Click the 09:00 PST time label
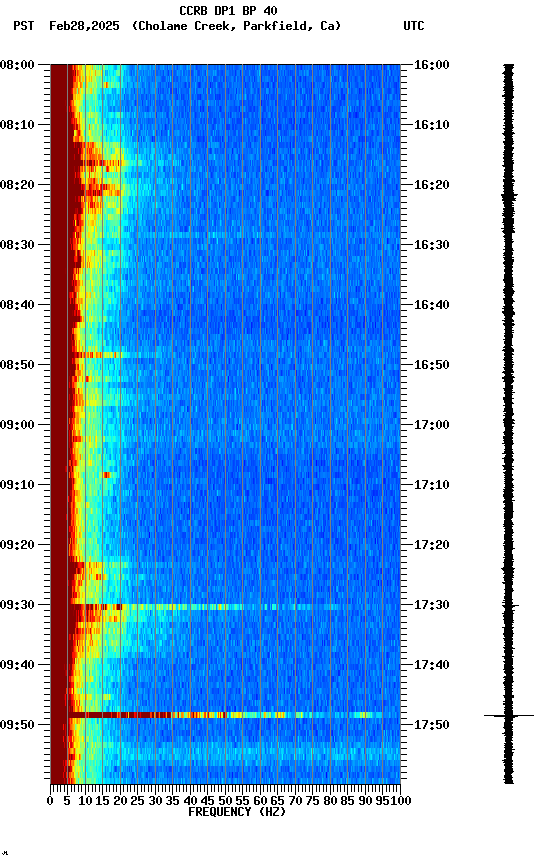The width and height of the screenshot is (552, 864). tap(17, 425)
